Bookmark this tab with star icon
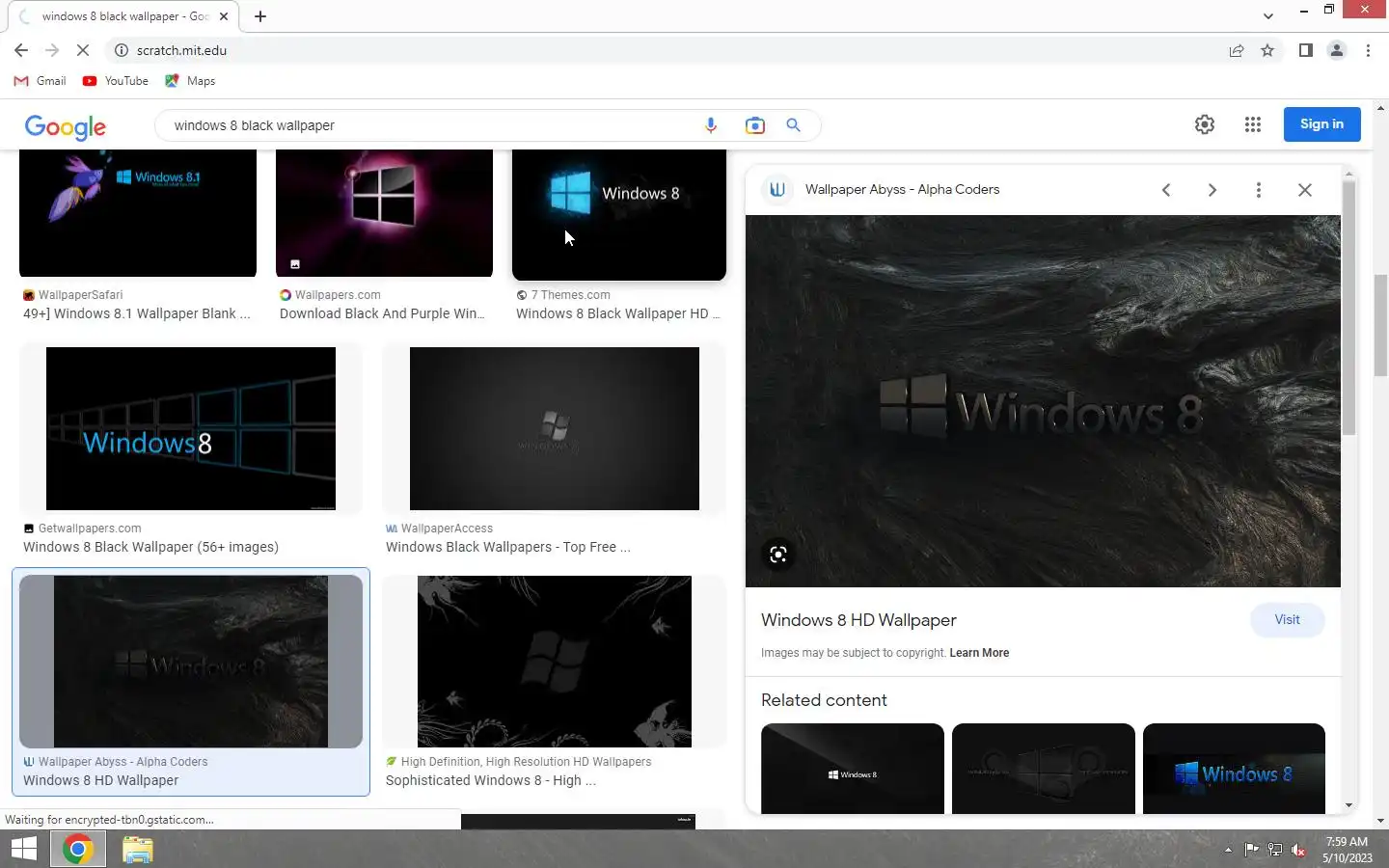 (x=1267, y=50)
